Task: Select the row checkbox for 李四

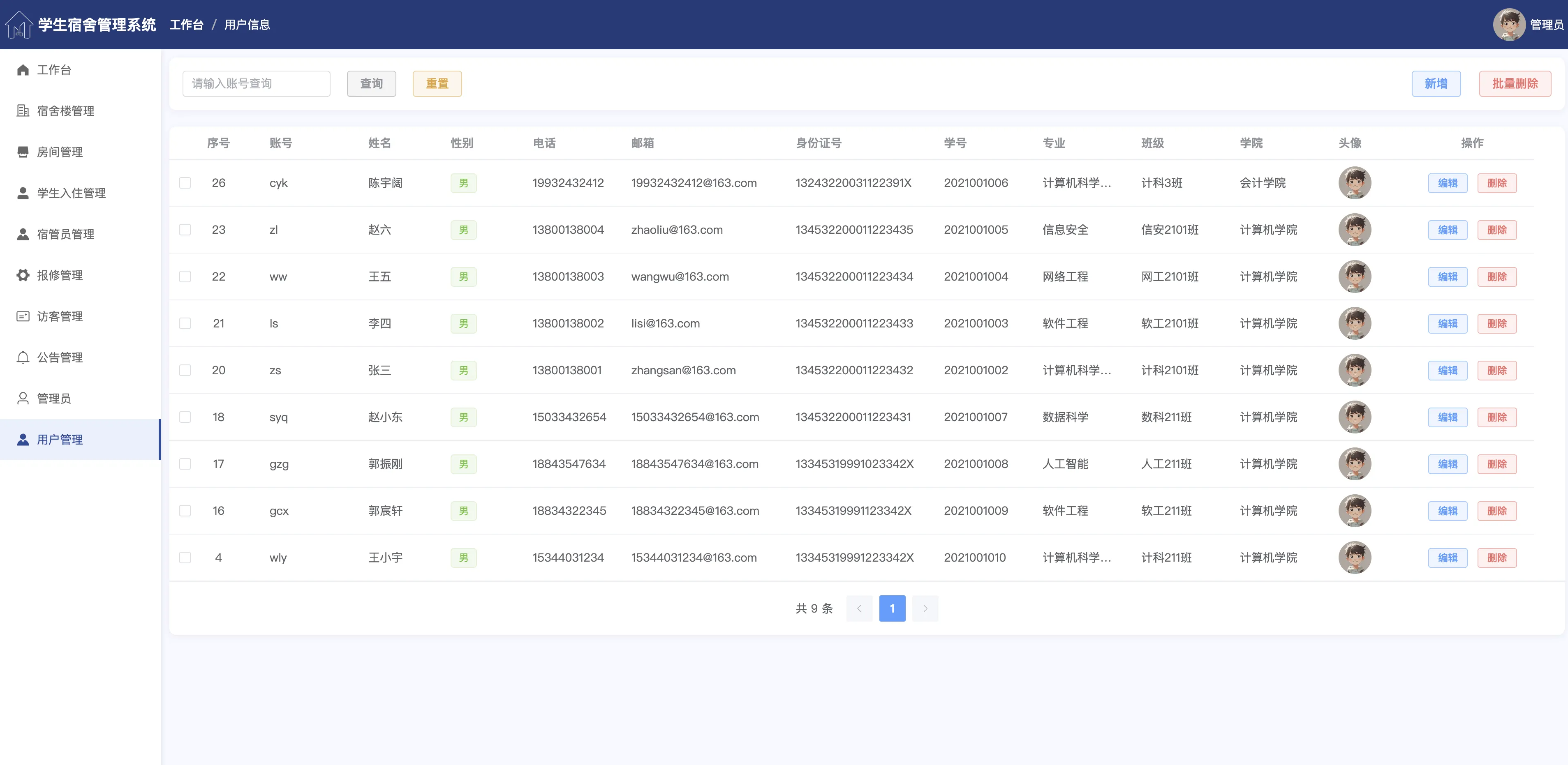Action: [x=185, y=323]
